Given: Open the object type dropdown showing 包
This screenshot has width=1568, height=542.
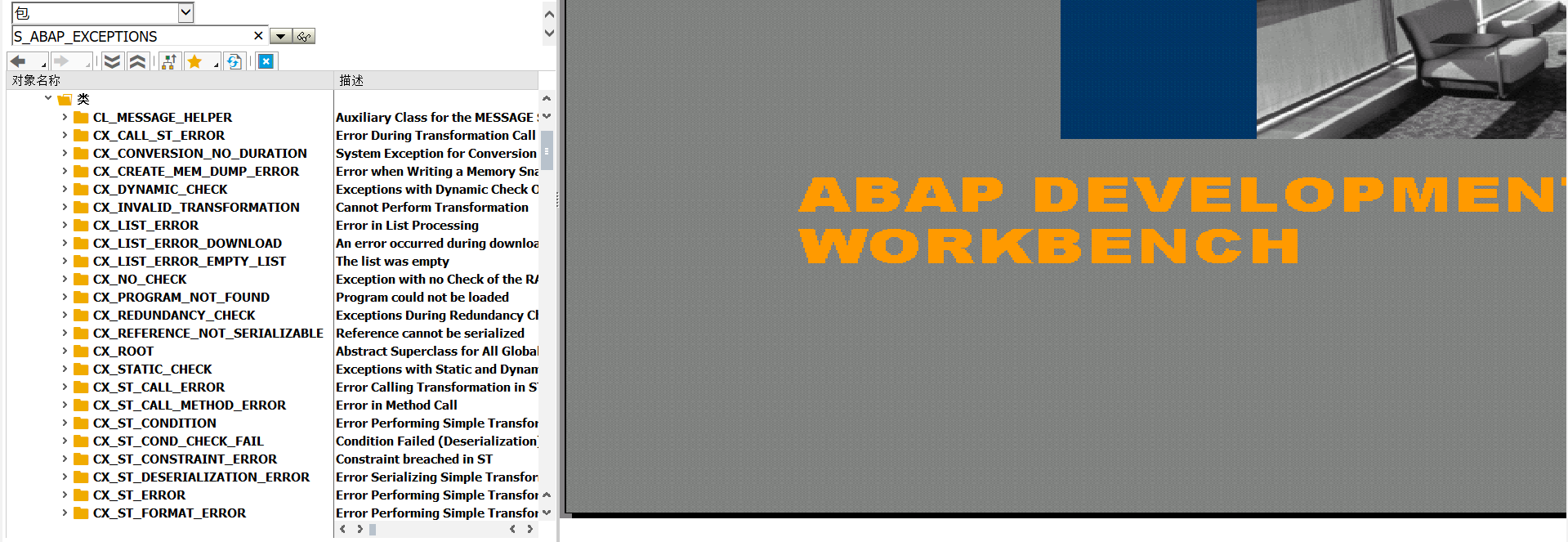Looking at the screenshot, I should coord(185,12).
